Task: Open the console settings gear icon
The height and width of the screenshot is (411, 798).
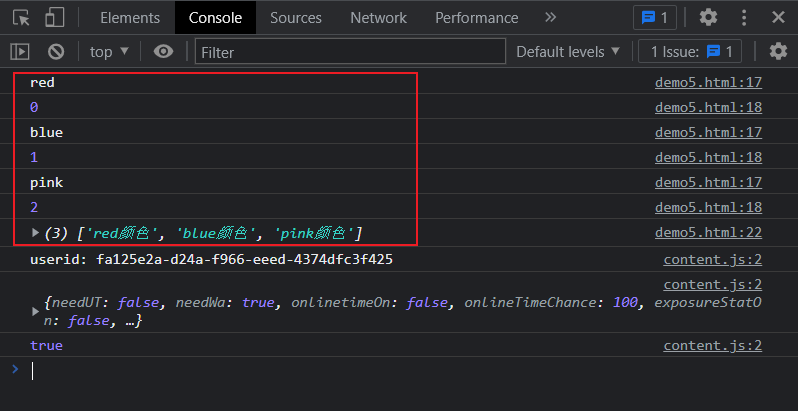Action: 778,52
